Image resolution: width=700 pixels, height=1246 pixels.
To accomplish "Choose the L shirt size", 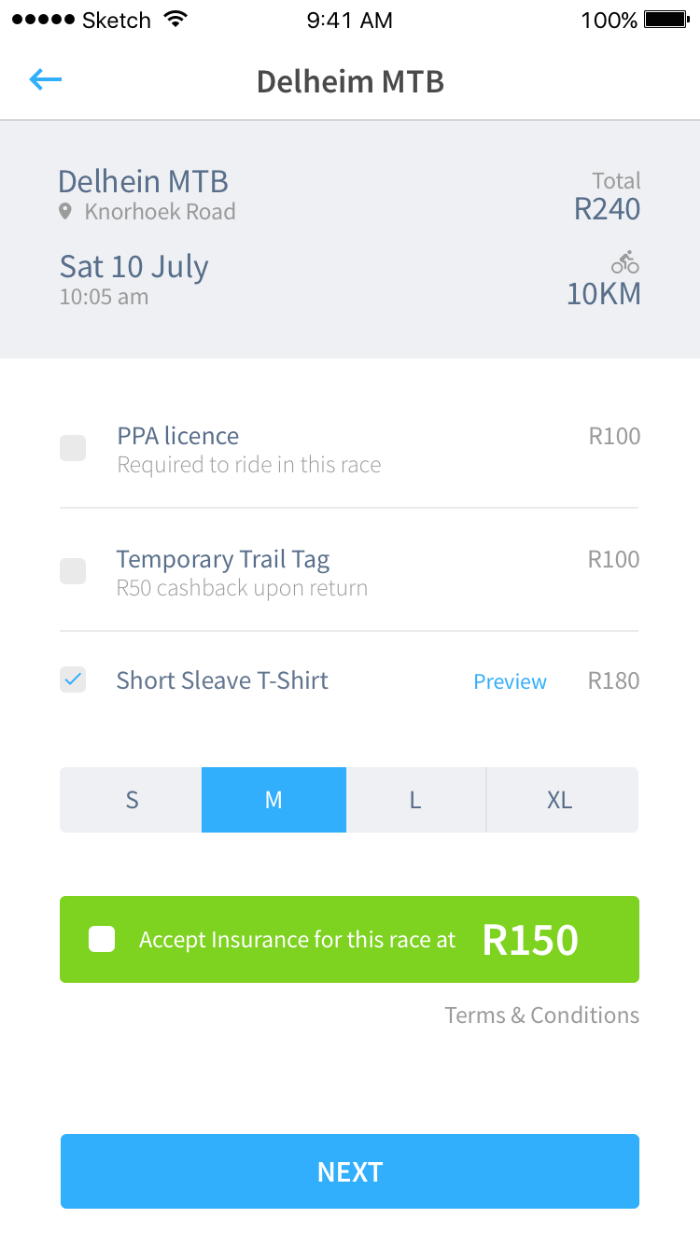I will 415,800.
